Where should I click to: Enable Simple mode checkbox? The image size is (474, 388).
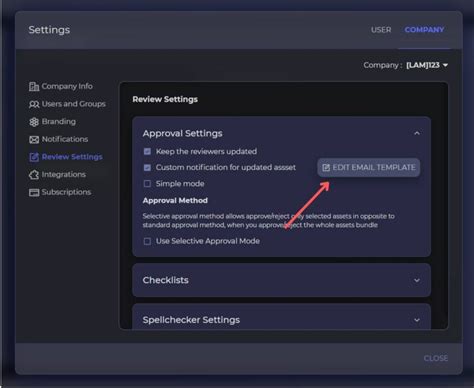coord(147,184)
